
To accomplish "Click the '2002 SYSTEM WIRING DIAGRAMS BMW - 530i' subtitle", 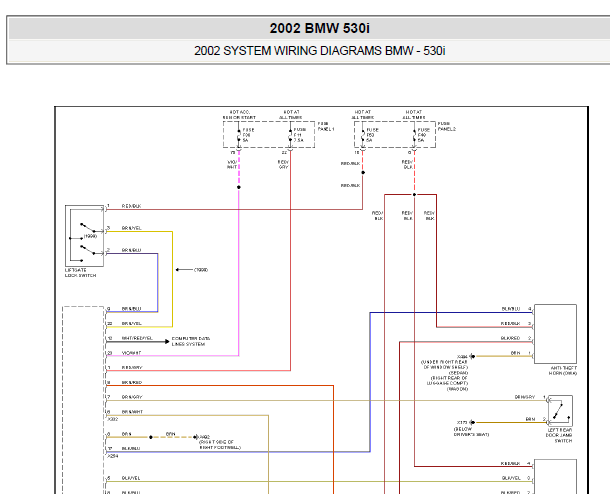I will pos(319,51).
